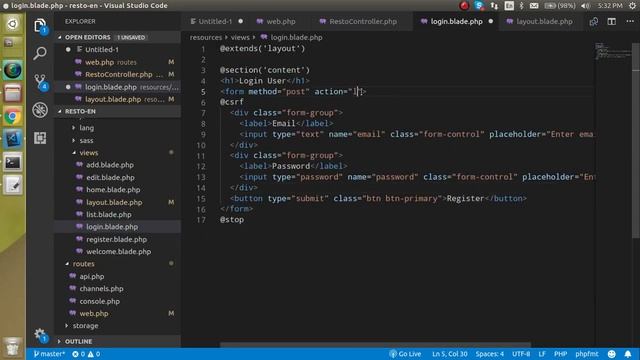Change language mode PHP
Image resolution: width=640 pixels, height=360 pixels.
(560, 354)
